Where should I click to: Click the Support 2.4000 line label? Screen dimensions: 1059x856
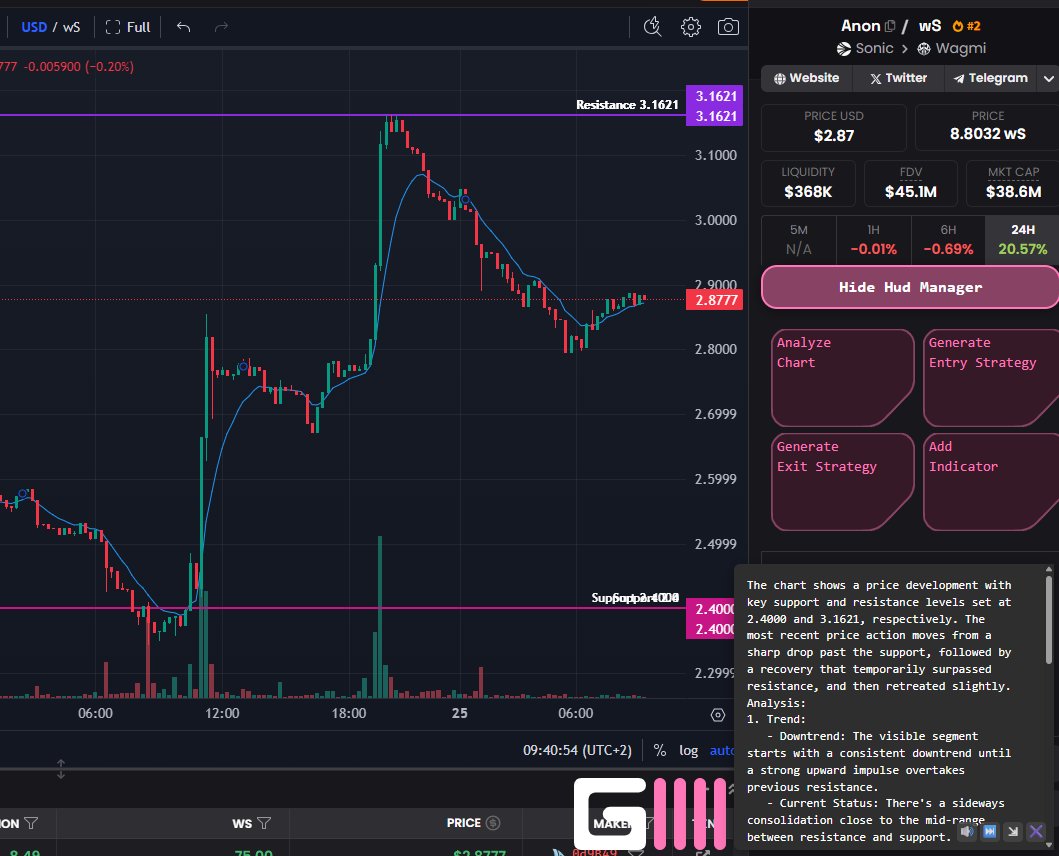[635, 598]
